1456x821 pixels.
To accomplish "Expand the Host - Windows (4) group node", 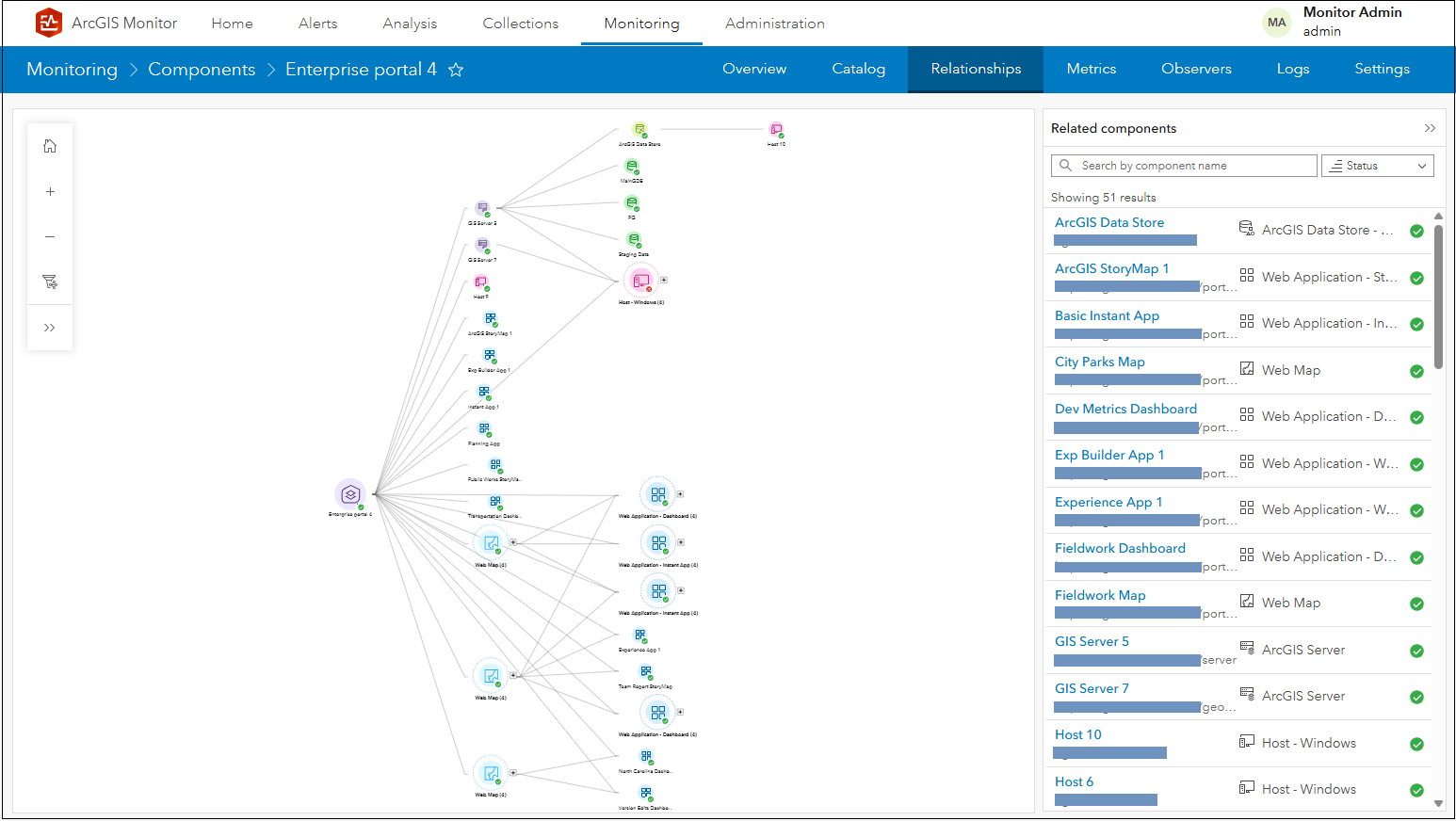I will coord(664,280).
